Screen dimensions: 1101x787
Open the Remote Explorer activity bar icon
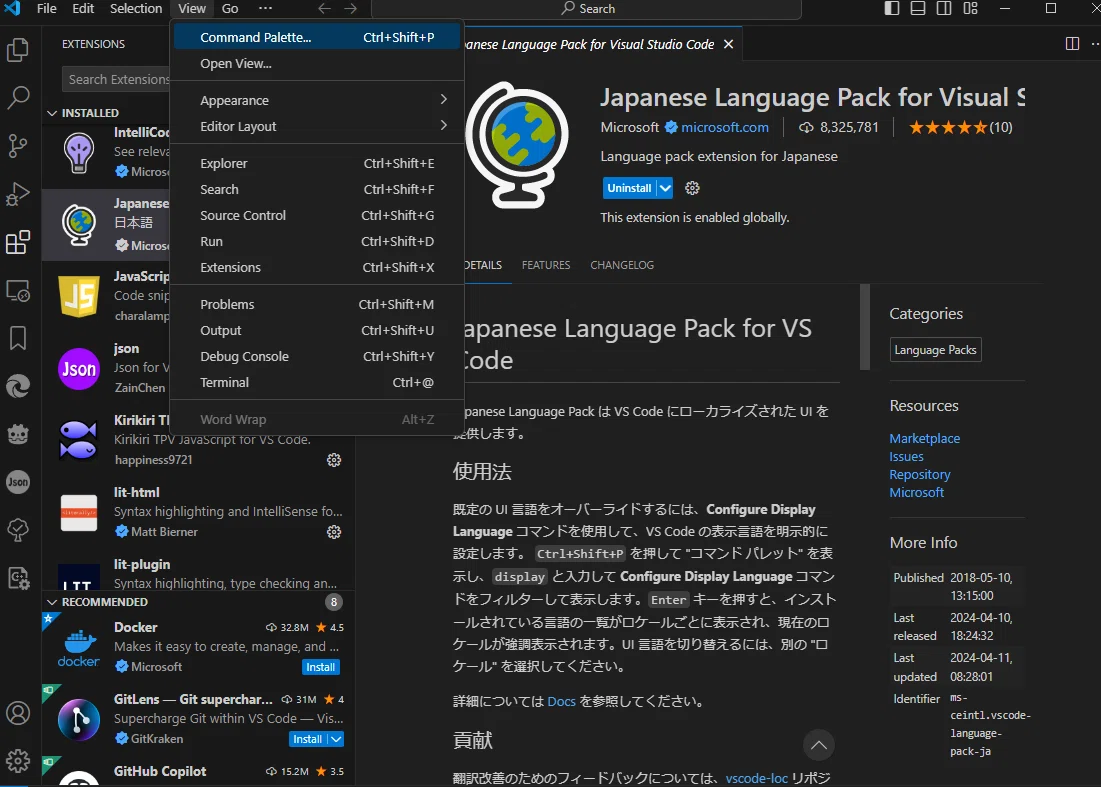pos(18,291)
